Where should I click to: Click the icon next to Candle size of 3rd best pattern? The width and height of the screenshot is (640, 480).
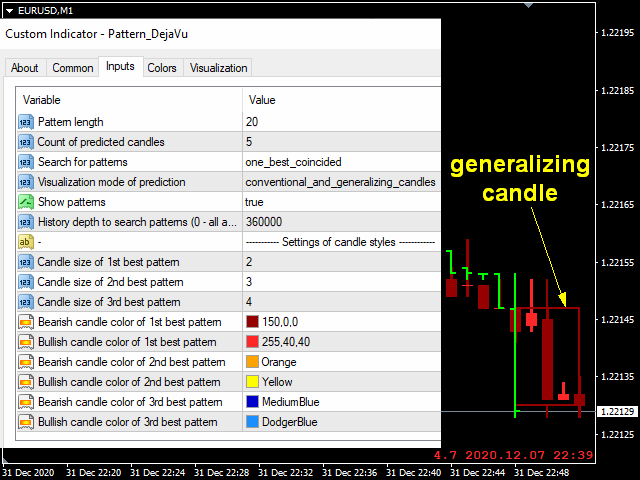(x=26, y=302)
